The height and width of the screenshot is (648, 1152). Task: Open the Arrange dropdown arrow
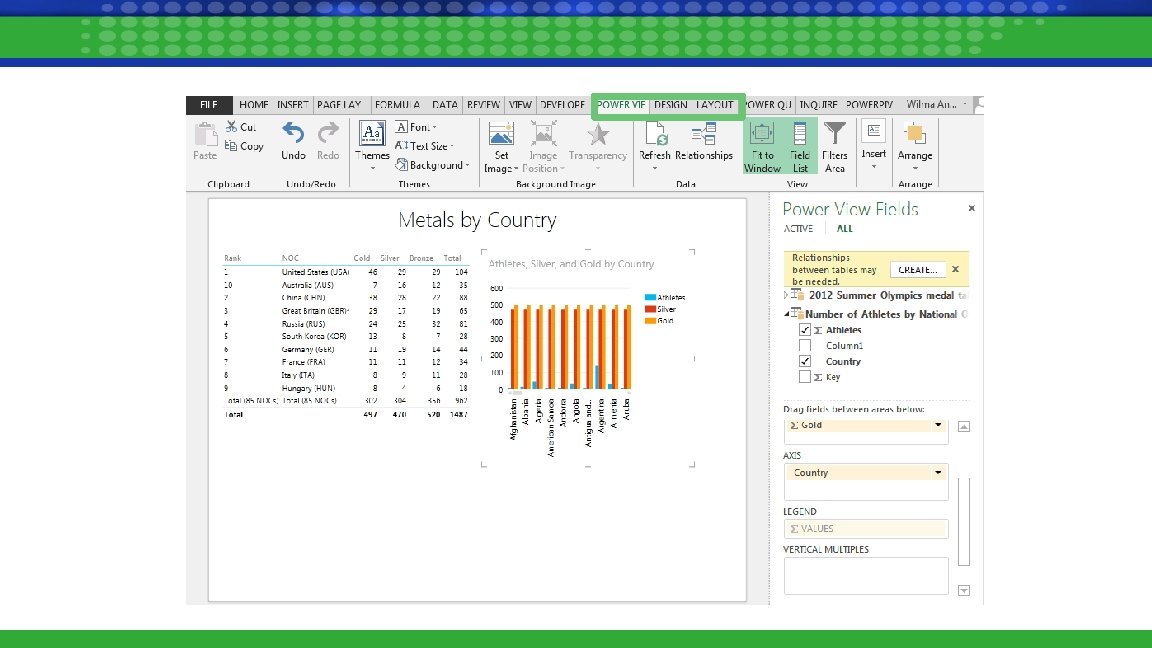click(915, 169)
